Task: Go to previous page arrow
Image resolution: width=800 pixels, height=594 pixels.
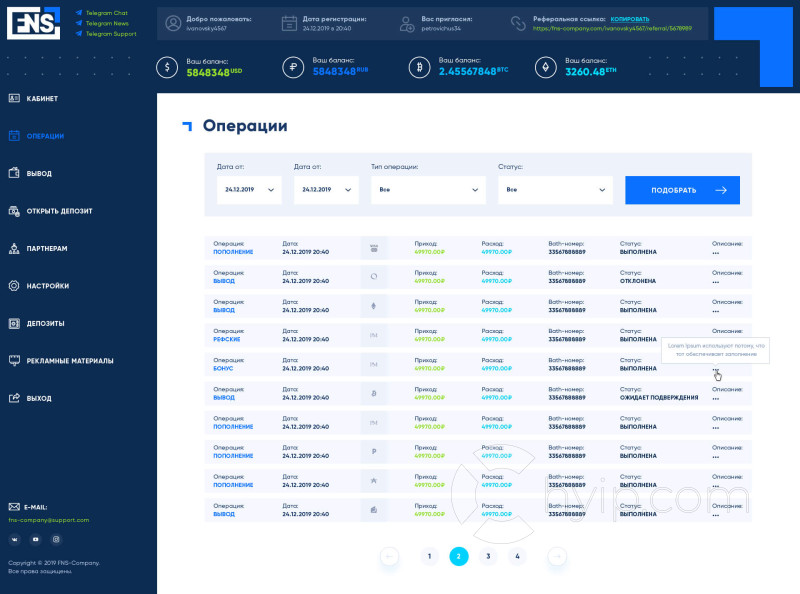Action: coord(390,556)
